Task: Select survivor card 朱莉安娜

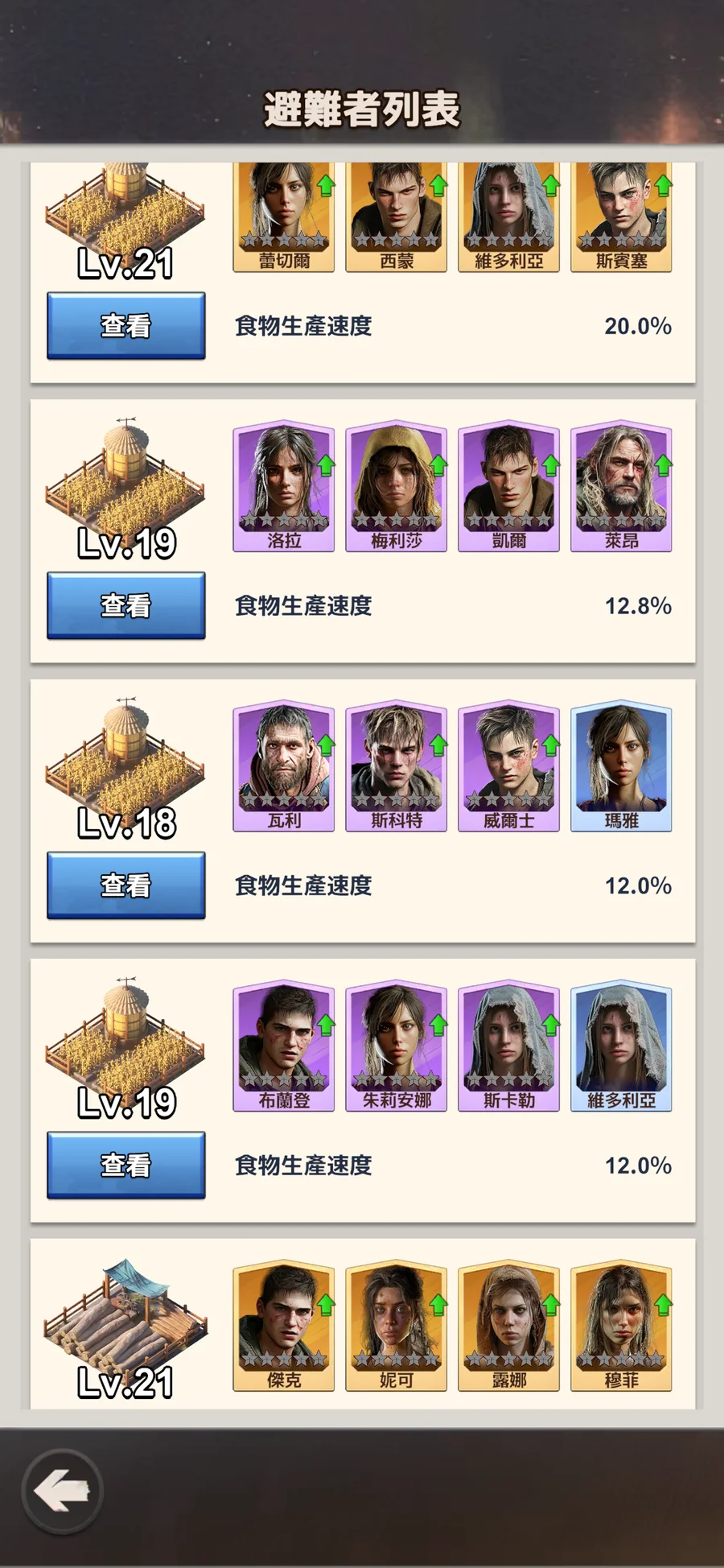Action: (x=397, y=1046)
